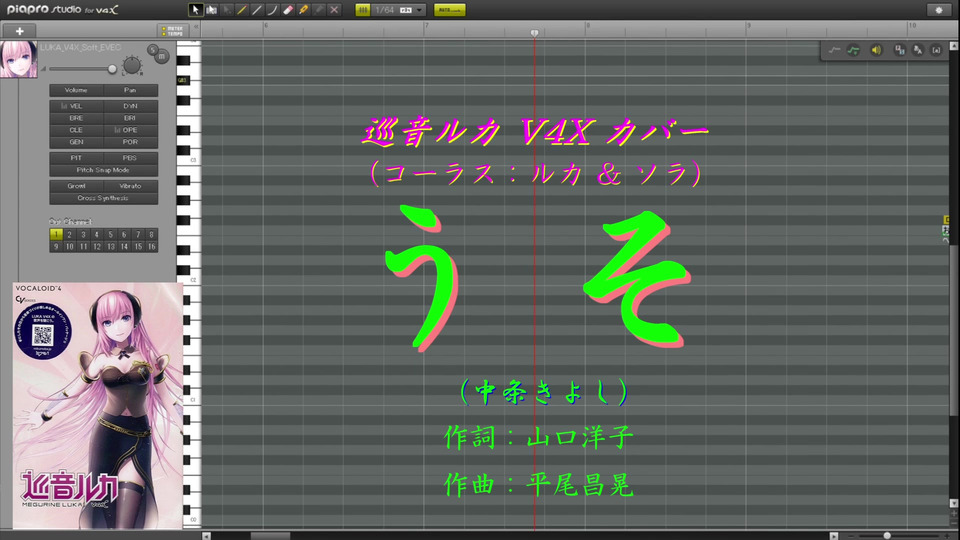
Task: Click the highlighted piano key label
Action: [x=182, y=80]
